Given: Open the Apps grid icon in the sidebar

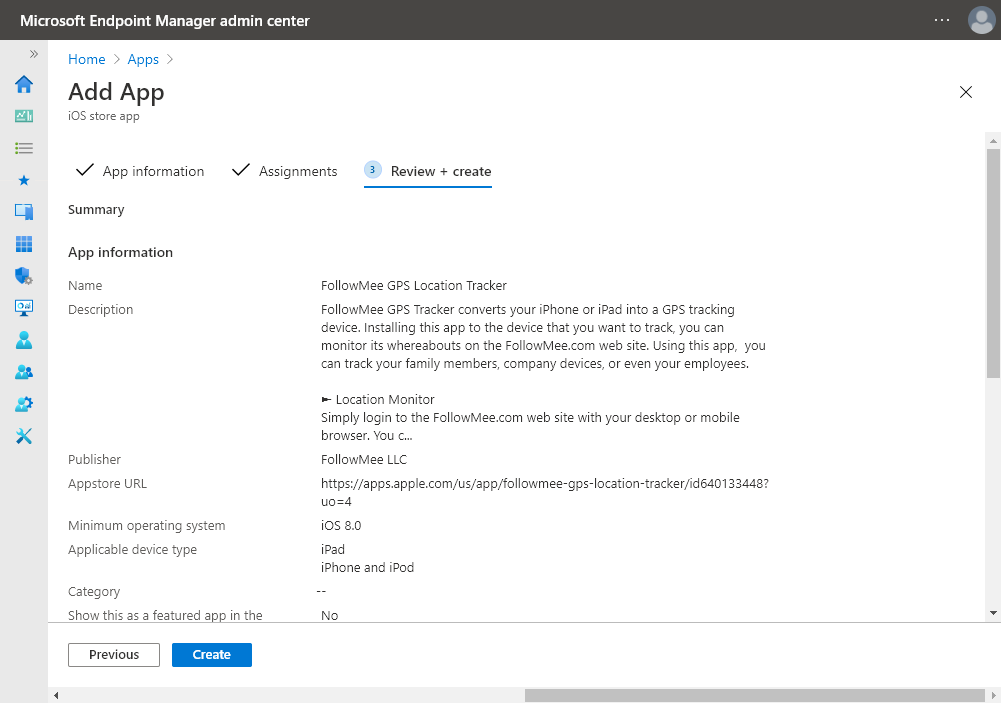Looking at the screenshot, I should [x=24, y=244].
